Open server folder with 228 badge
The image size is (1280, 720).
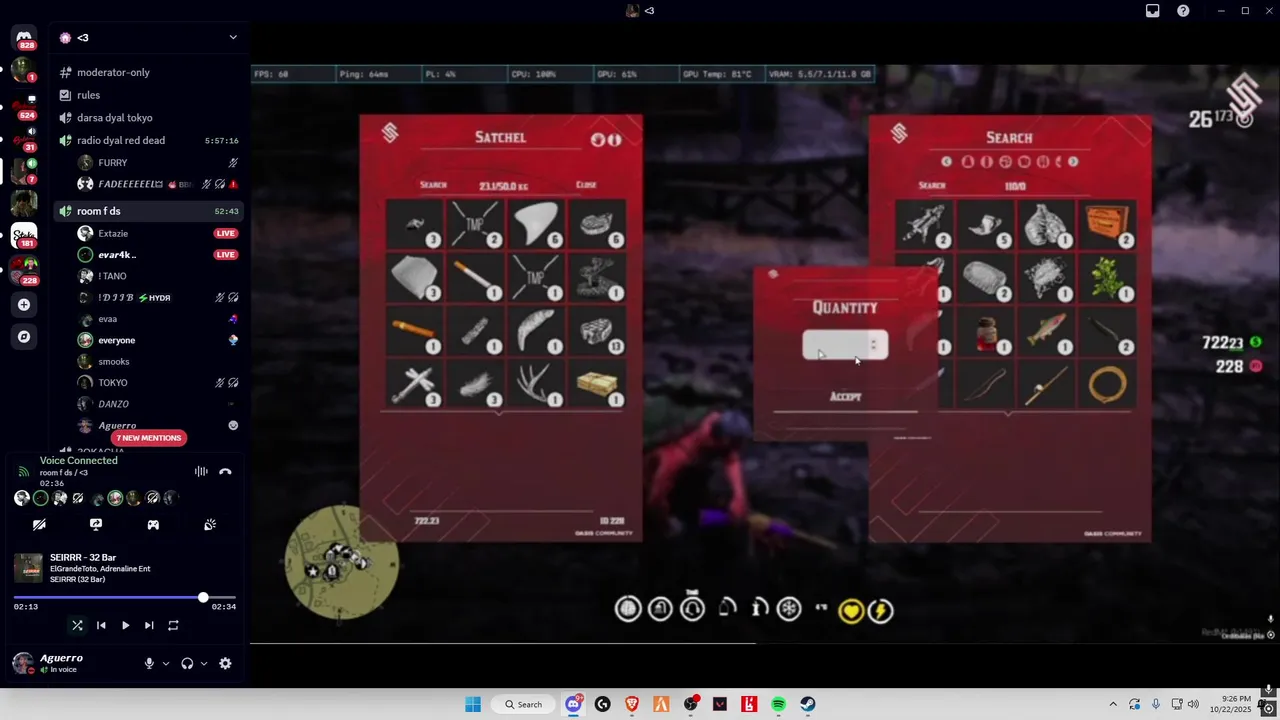[24, 270]
